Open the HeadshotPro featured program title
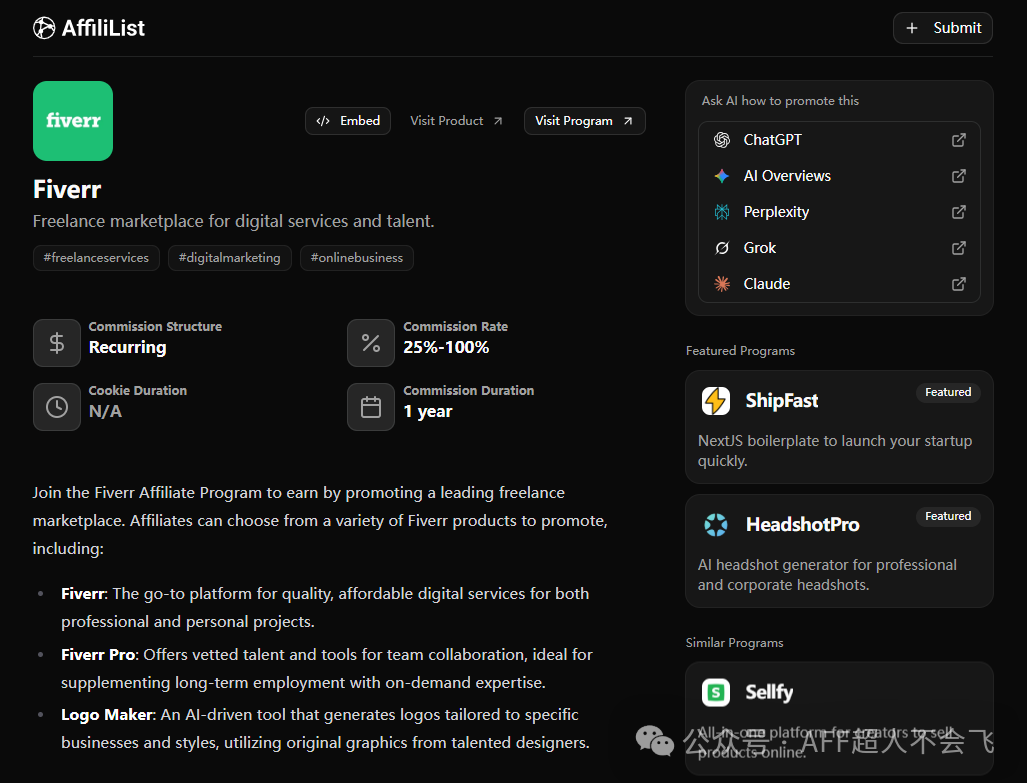The height and width of the screenshot is (783, 1027). click(x=802, y=524)
